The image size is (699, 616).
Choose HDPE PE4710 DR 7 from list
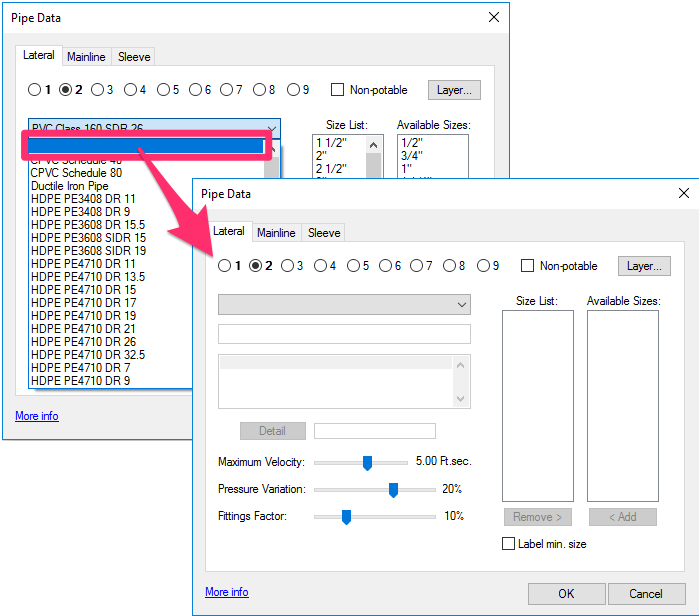point(81,367)
